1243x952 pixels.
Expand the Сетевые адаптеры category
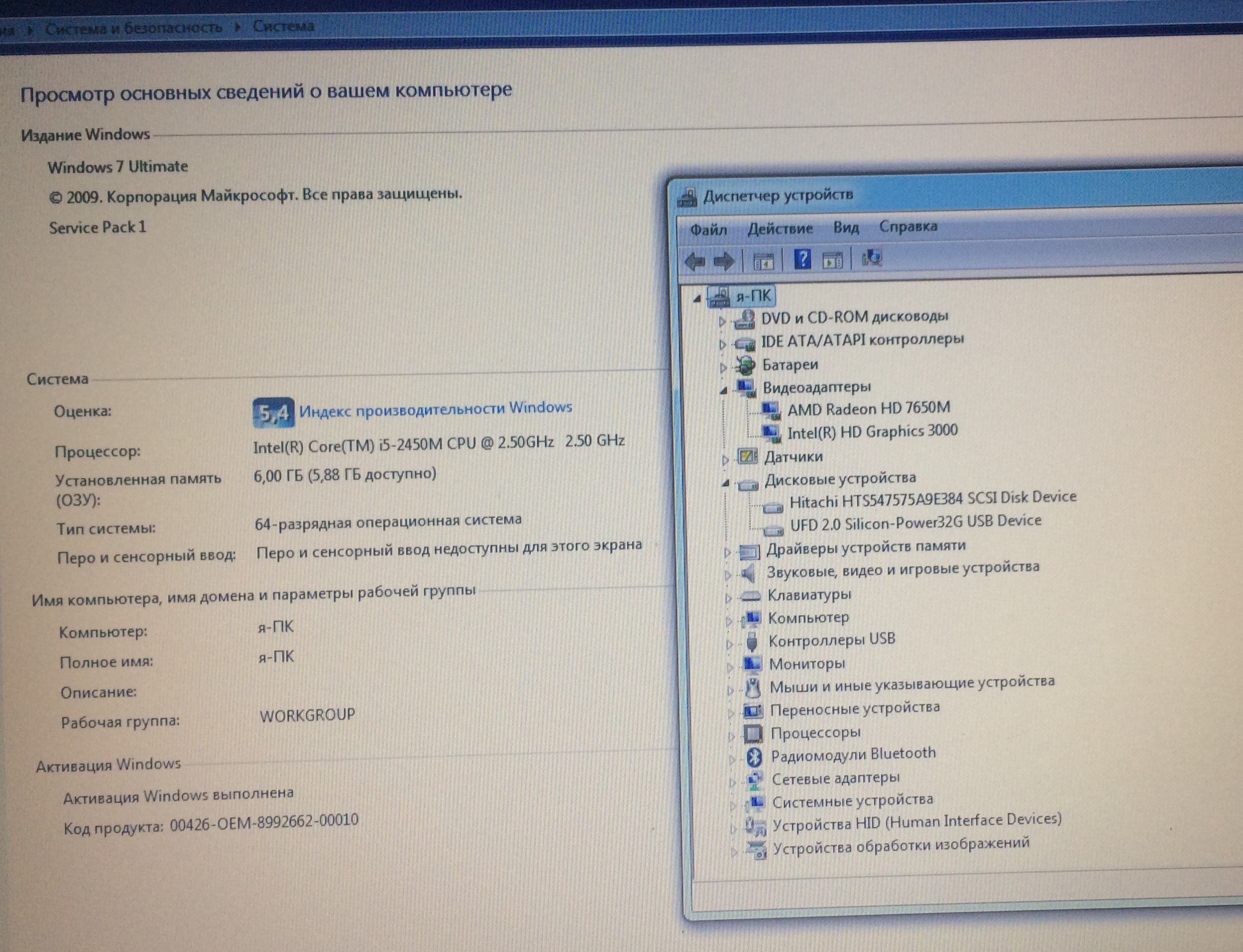click(732, 783)
